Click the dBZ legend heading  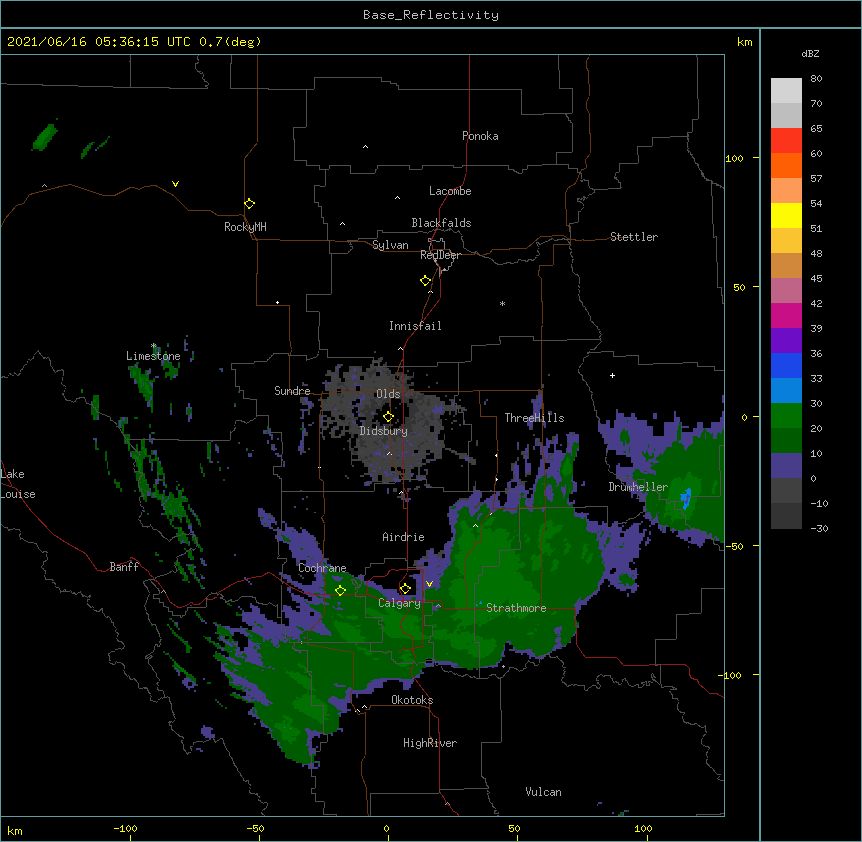coord(810,53)
